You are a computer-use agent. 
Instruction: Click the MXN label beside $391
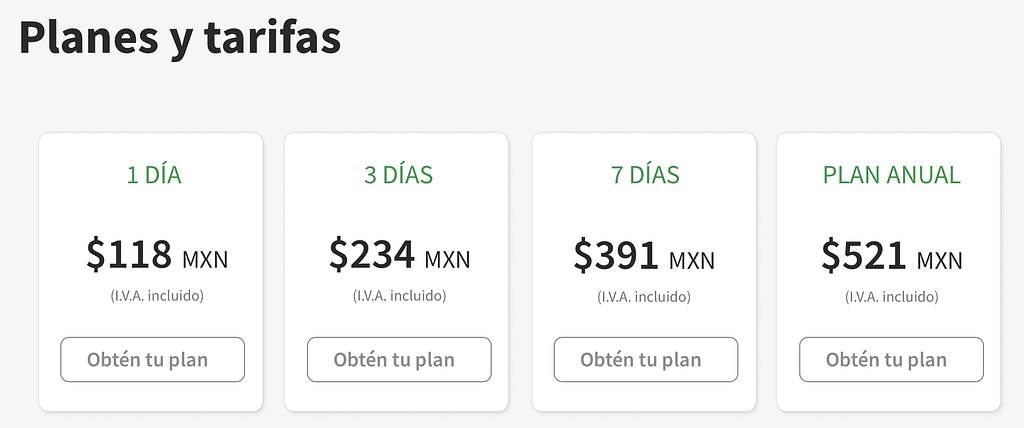[692, 261]
